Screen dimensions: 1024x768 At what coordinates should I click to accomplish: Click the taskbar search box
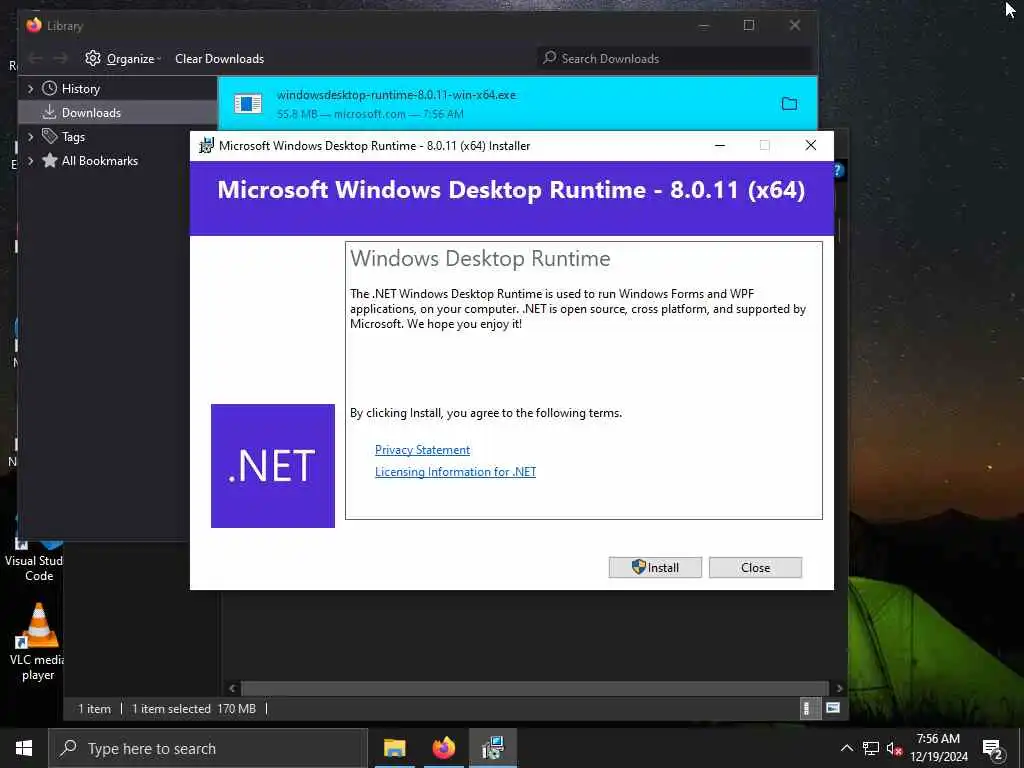(208, 748)
